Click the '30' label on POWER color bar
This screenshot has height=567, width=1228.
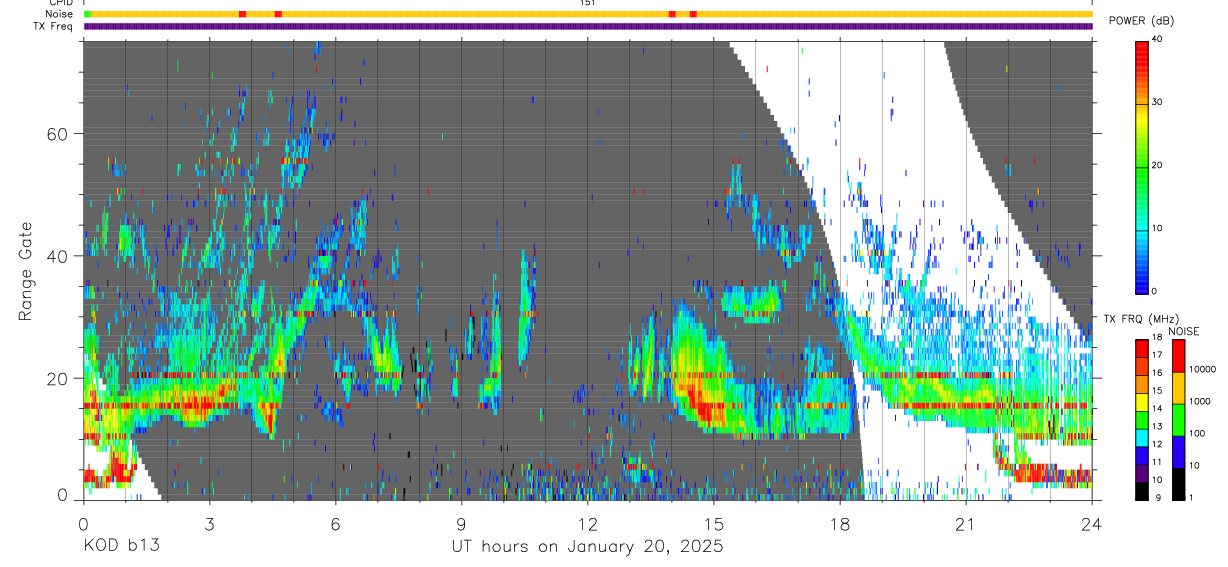point(1158,102)
